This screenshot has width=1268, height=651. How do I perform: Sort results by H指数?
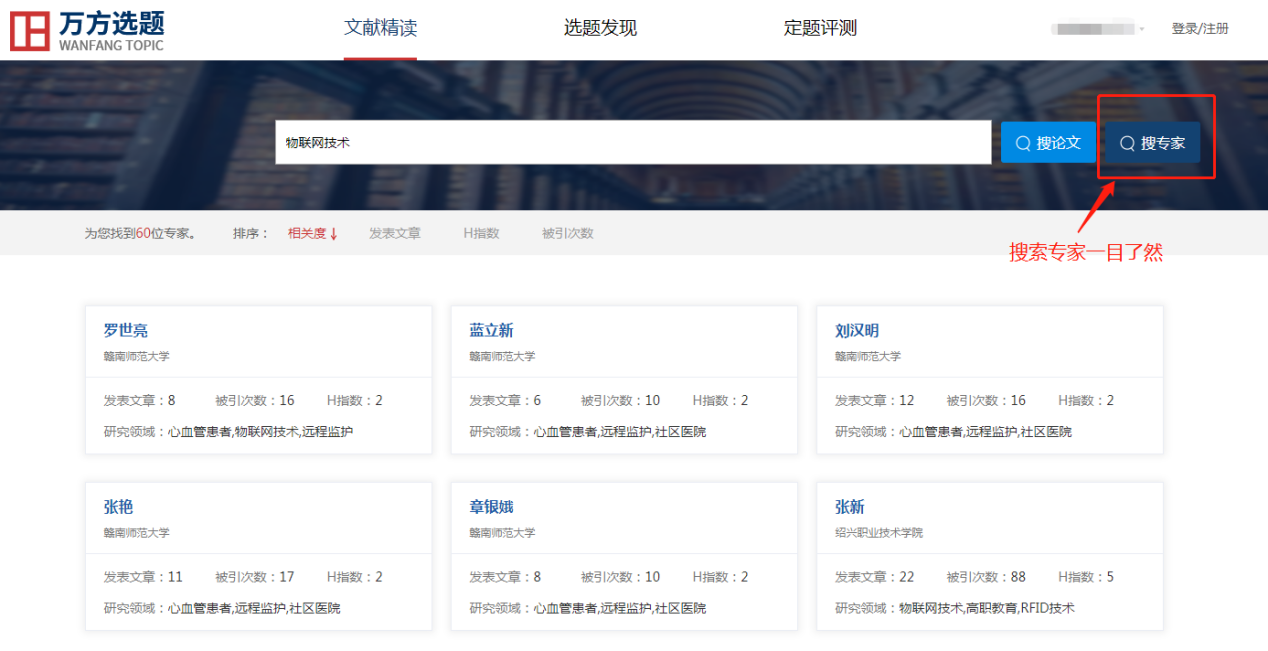(481, 234)
